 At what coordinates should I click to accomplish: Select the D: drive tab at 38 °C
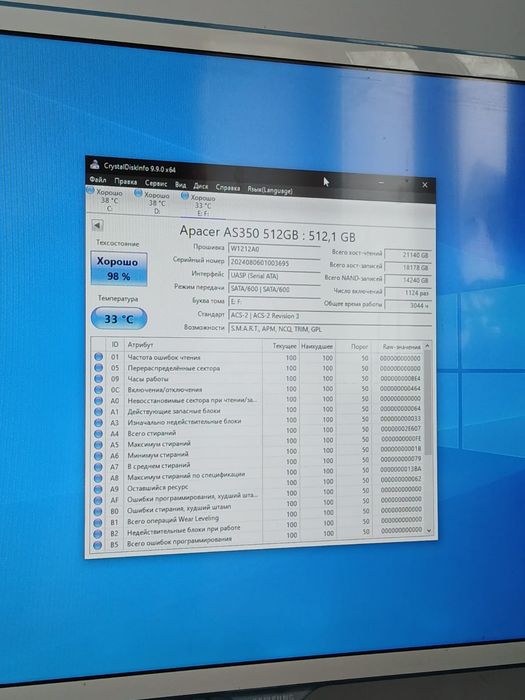tap(153, 202)
